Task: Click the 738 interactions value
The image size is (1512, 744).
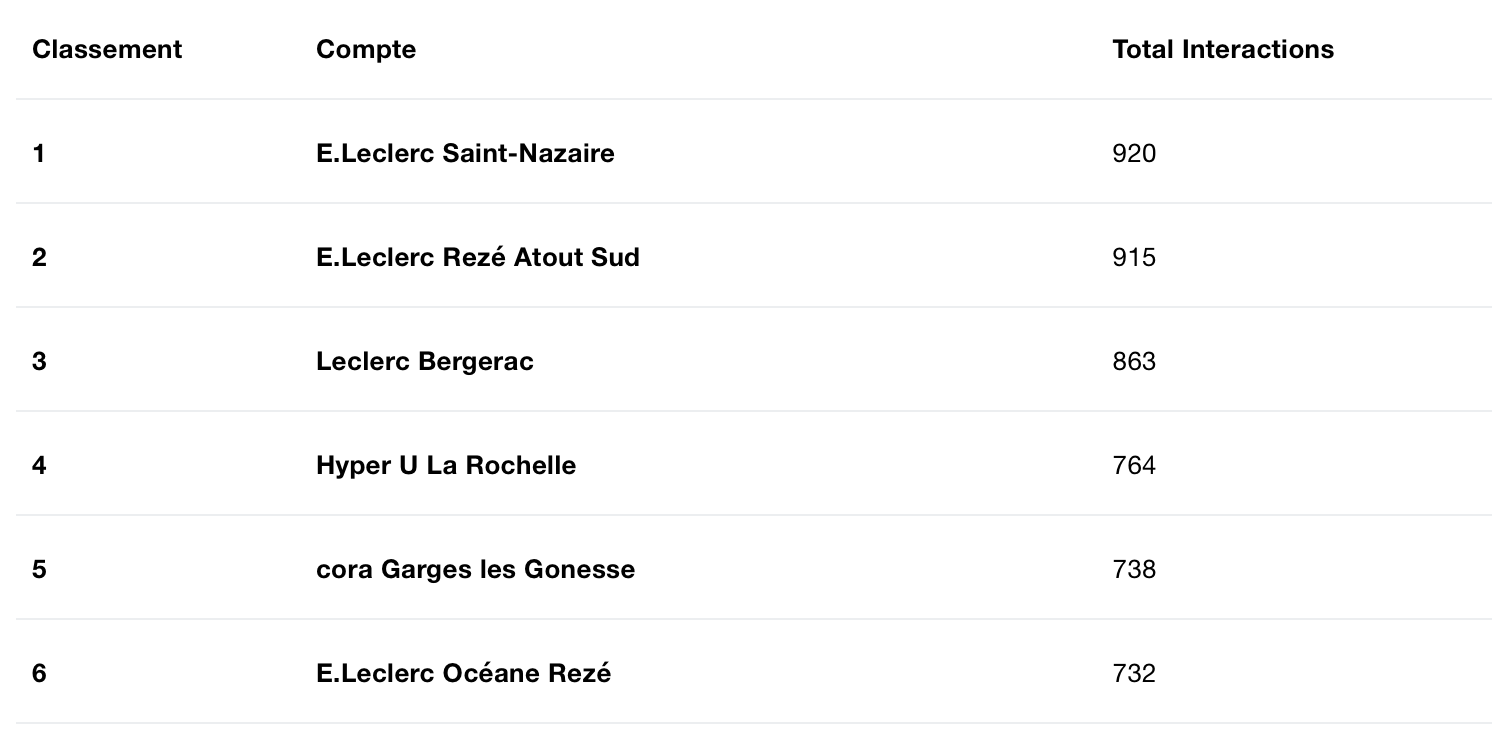Action: (x=1134, y=569)
